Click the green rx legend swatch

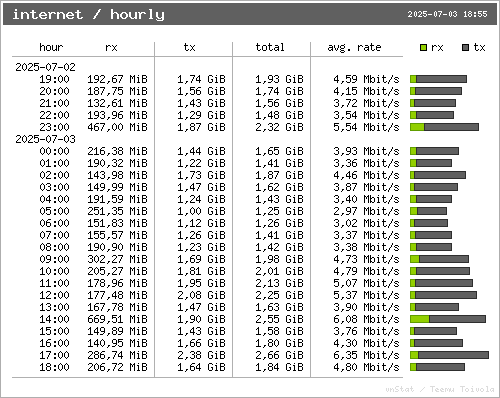click(x=423, y=48)
